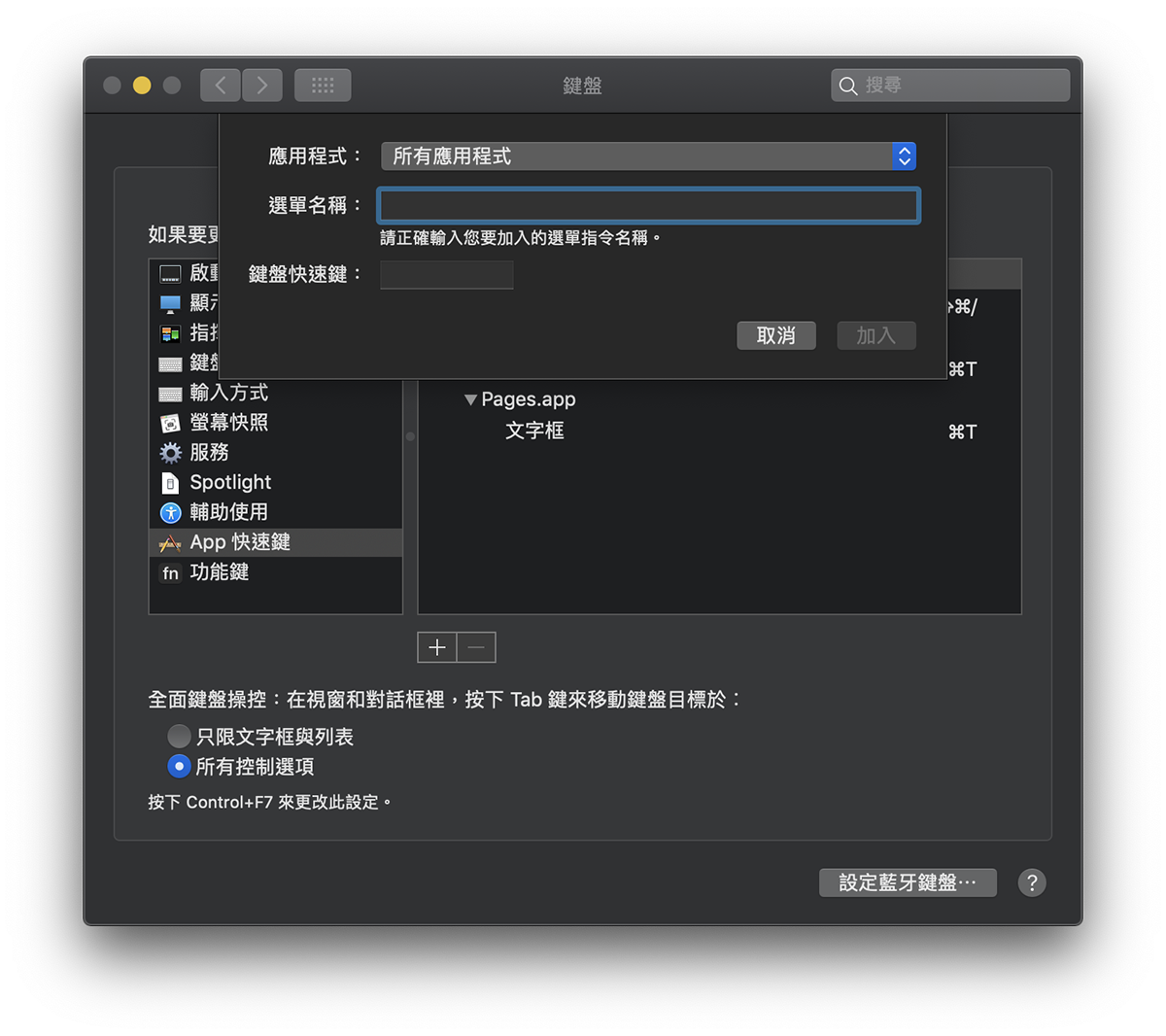Click the App 快速鍵 shortcuts icon
The width and height of the screenshot is (1166, 1036).
pyautogui.click(x=170, y=542)
